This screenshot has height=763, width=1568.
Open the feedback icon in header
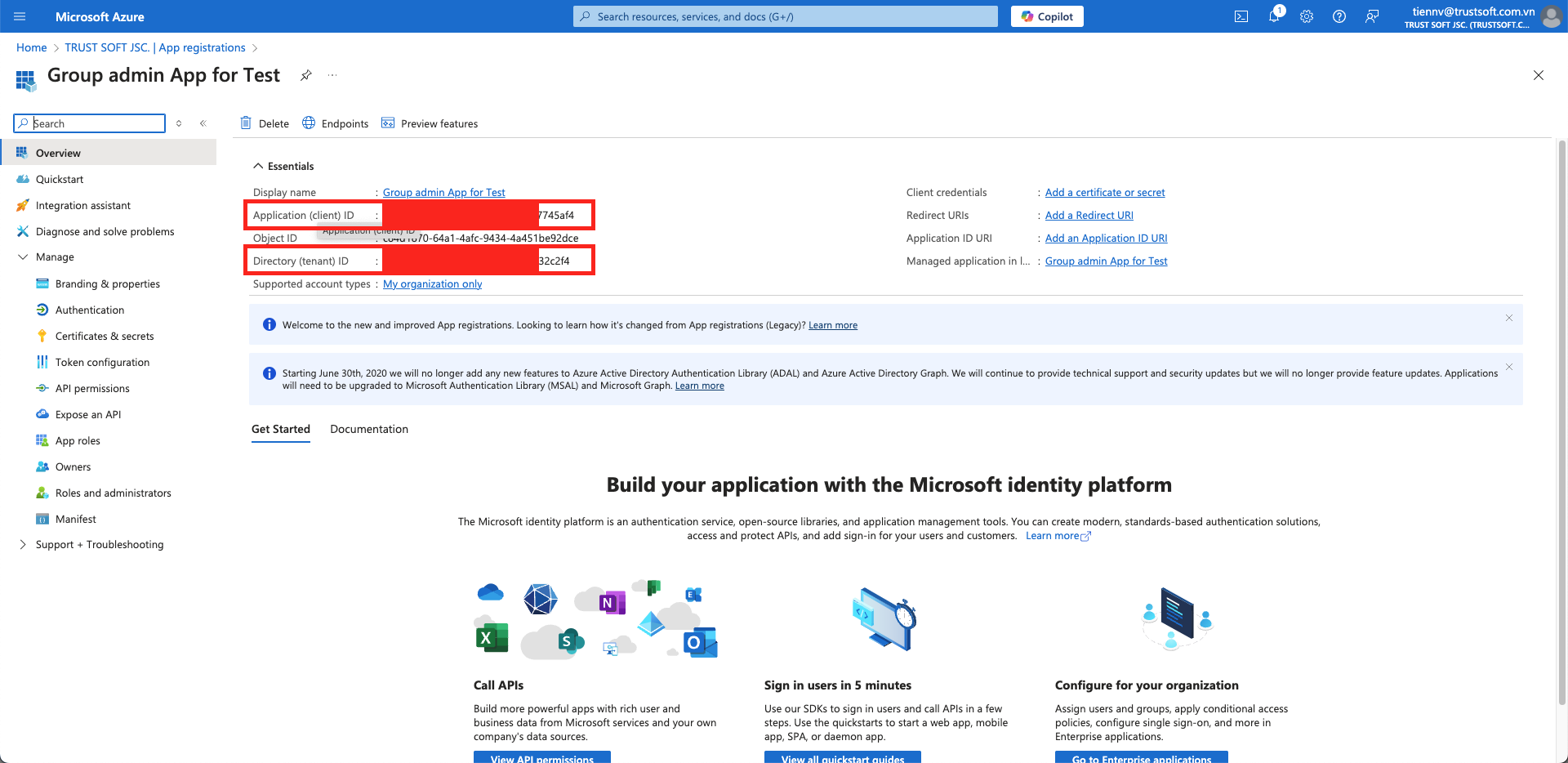(x=1372, y=16)
